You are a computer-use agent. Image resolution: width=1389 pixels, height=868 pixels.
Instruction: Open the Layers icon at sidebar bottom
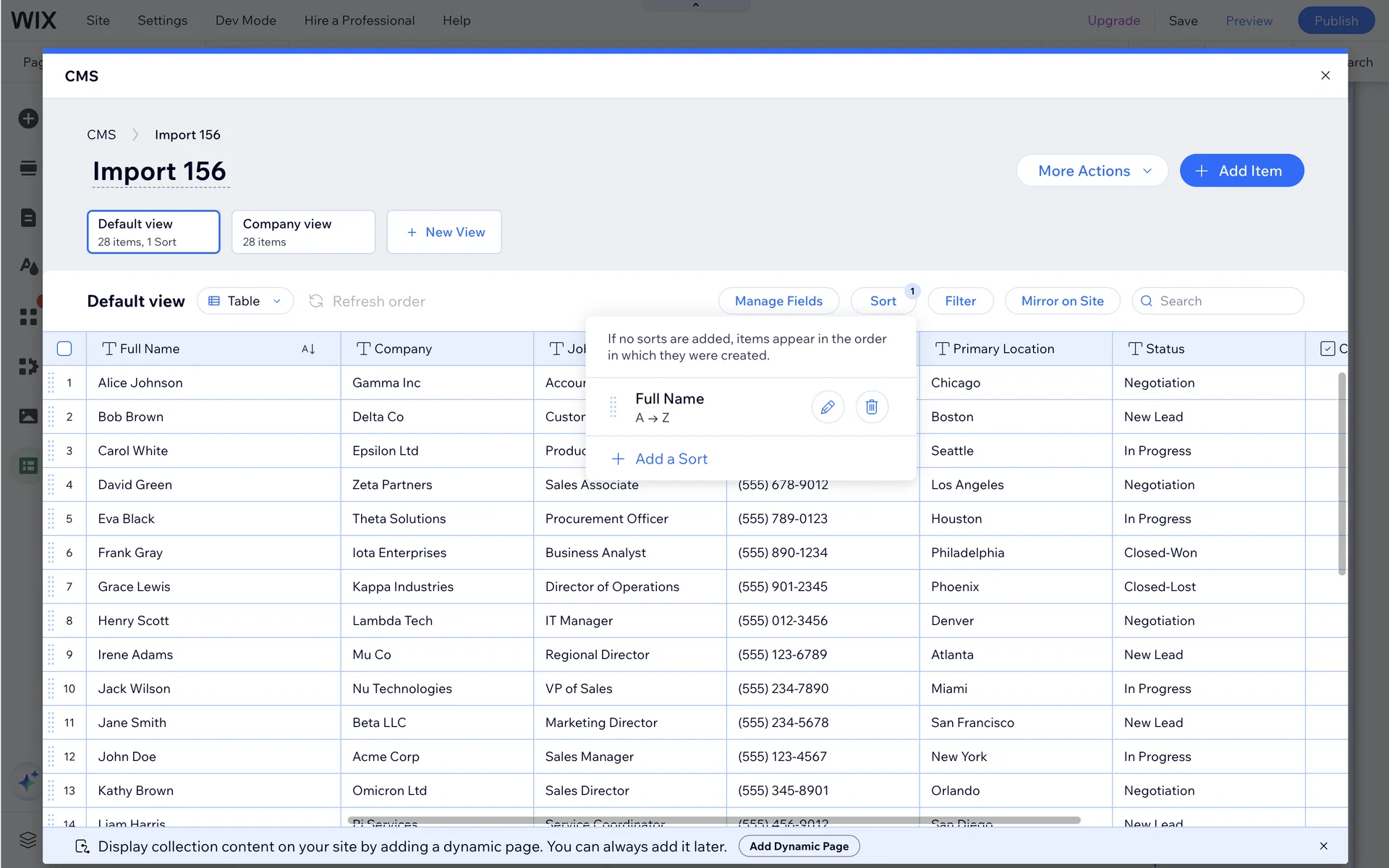(28, 839)
